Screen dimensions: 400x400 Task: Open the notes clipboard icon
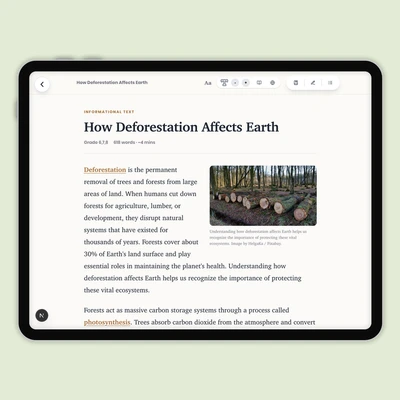pos(296,83)
